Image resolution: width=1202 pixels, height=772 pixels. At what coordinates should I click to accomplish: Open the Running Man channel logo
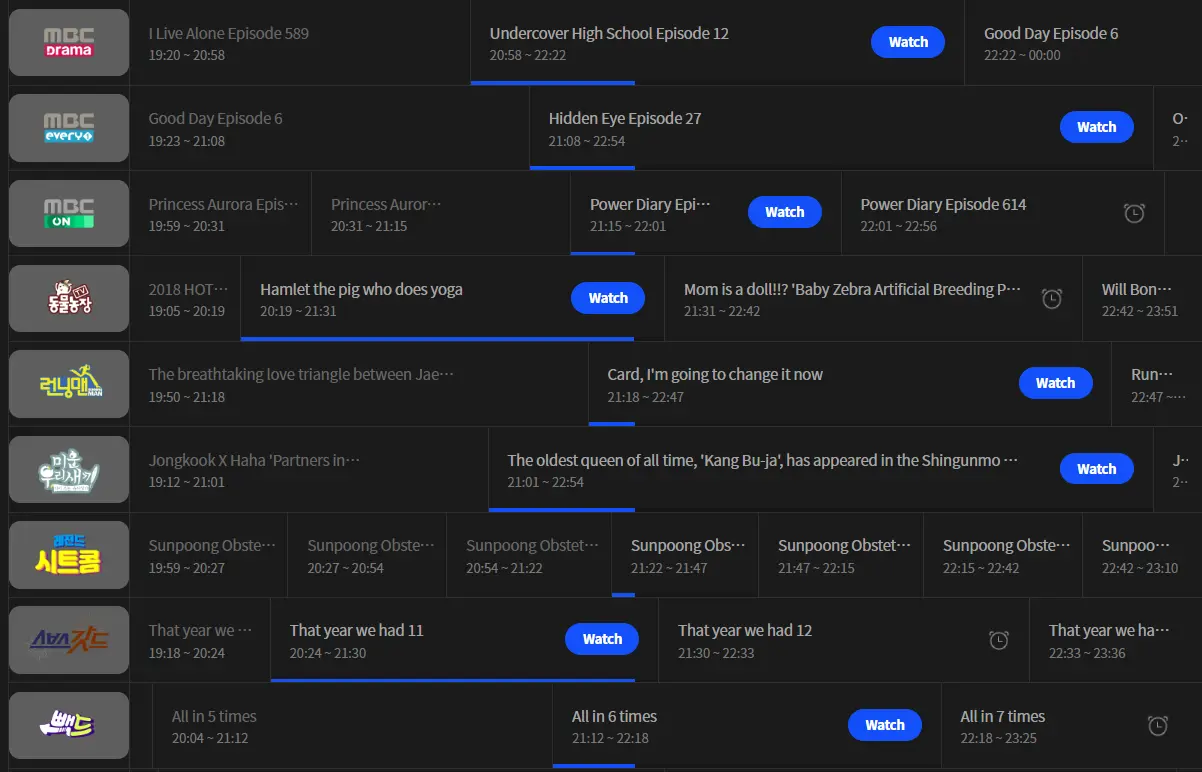69,384
